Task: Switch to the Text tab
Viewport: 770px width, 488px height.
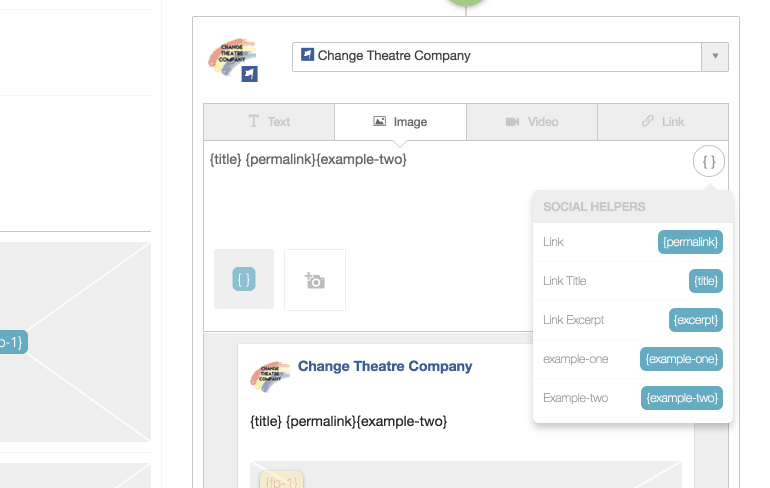Action: (269, 122)
